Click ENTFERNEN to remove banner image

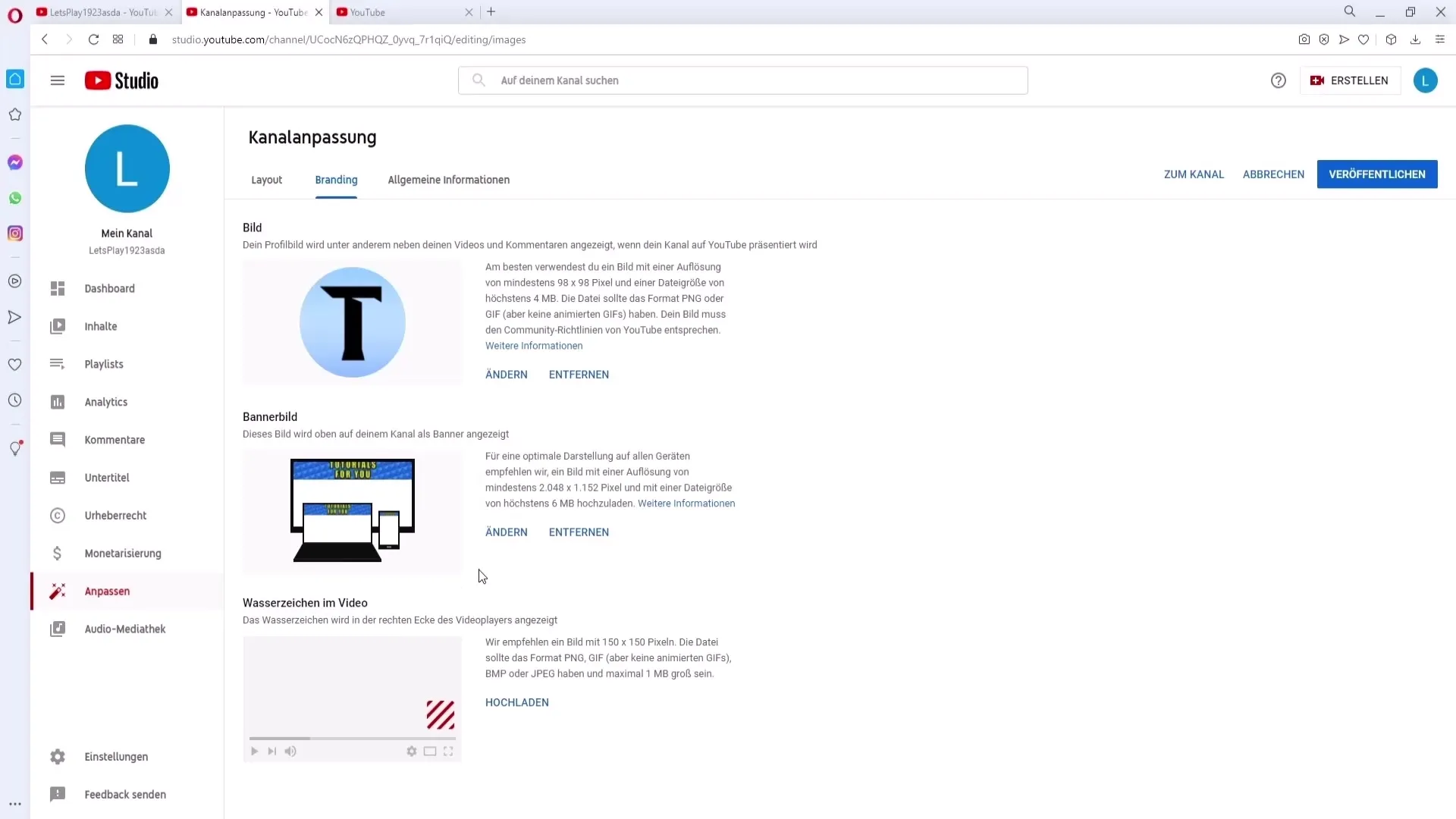[579, 532]
